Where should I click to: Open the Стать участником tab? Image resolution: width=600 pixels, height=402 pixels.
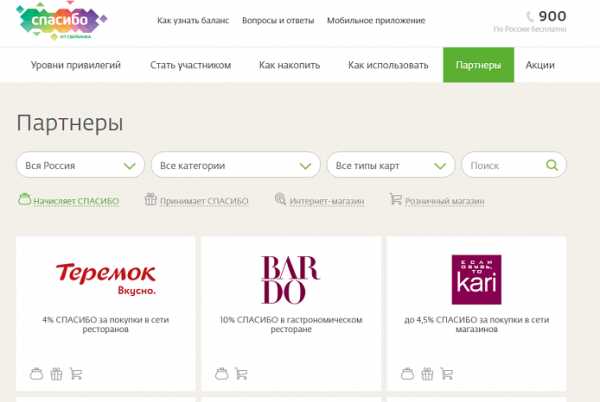pyautogui.click(x=191, y=65)
